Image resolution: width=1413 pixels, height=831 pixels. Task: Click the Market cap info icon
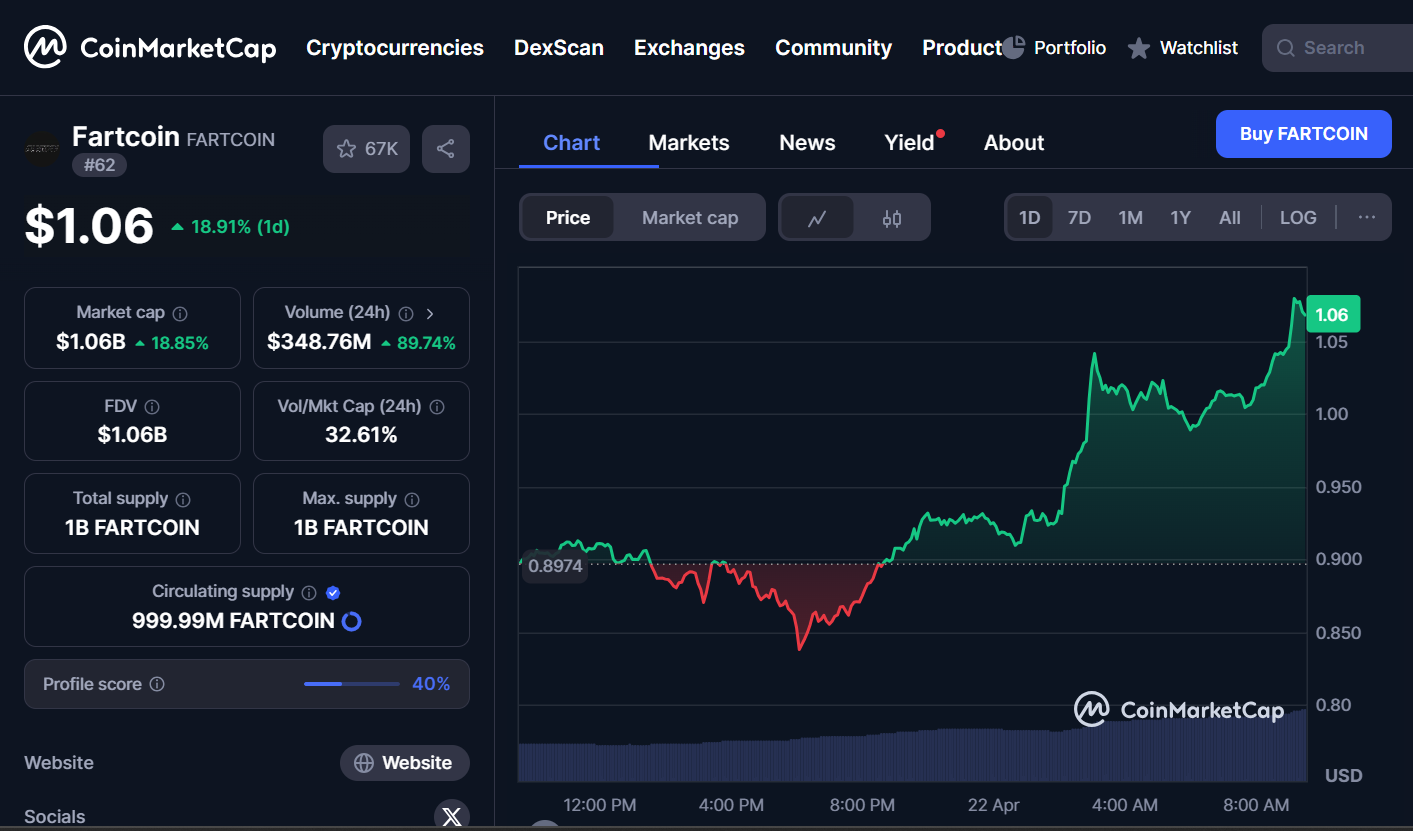click(x=180, y=312)
